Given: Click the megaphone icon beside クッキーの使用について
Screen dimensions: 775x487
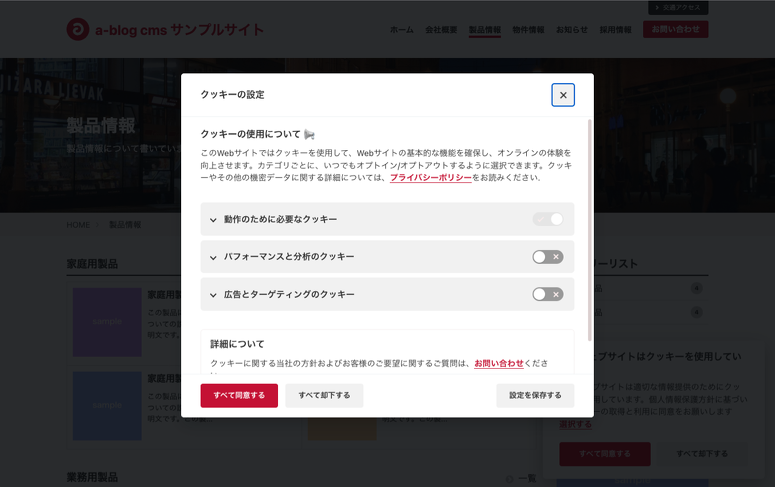Looking at the screenshot, I should (310, 134).
